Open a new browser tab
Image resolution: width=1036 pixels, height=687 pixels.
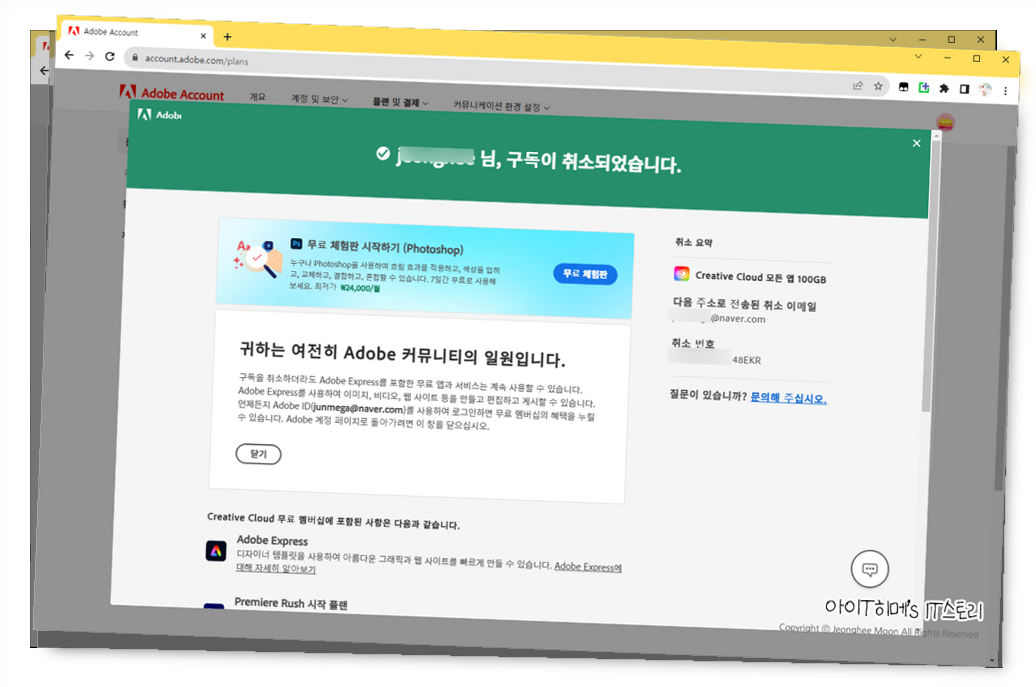click(x=227, y=37)
